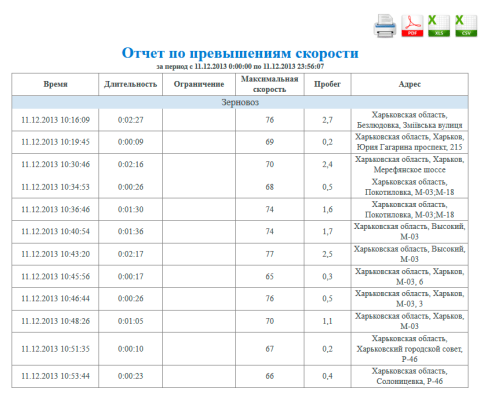Export the report to XLS

(439, 26)
